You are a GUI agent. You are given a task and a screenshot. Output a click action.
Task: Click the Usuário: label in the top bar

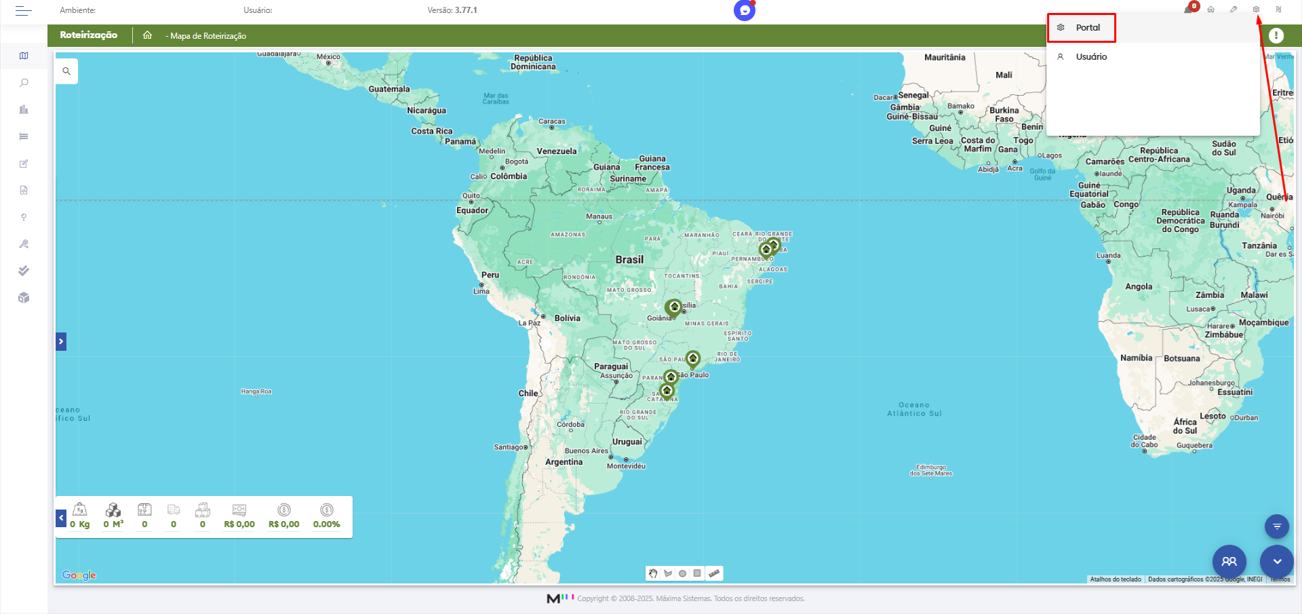tap(258, 10)
